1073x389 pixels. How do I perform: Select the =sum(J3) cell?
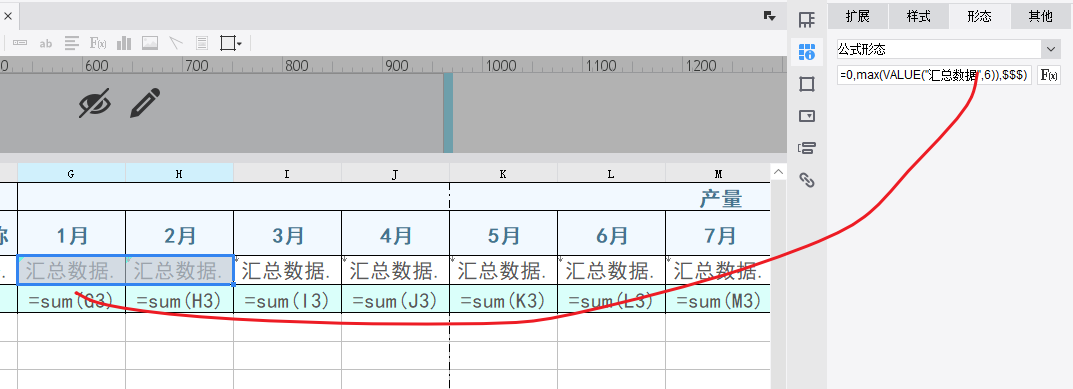tap(396, 299)
